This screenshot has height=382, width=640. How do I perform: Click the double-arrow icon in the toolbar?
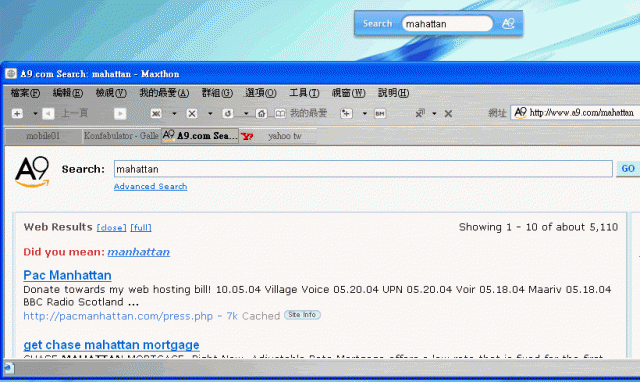click(x=156, y=113)
